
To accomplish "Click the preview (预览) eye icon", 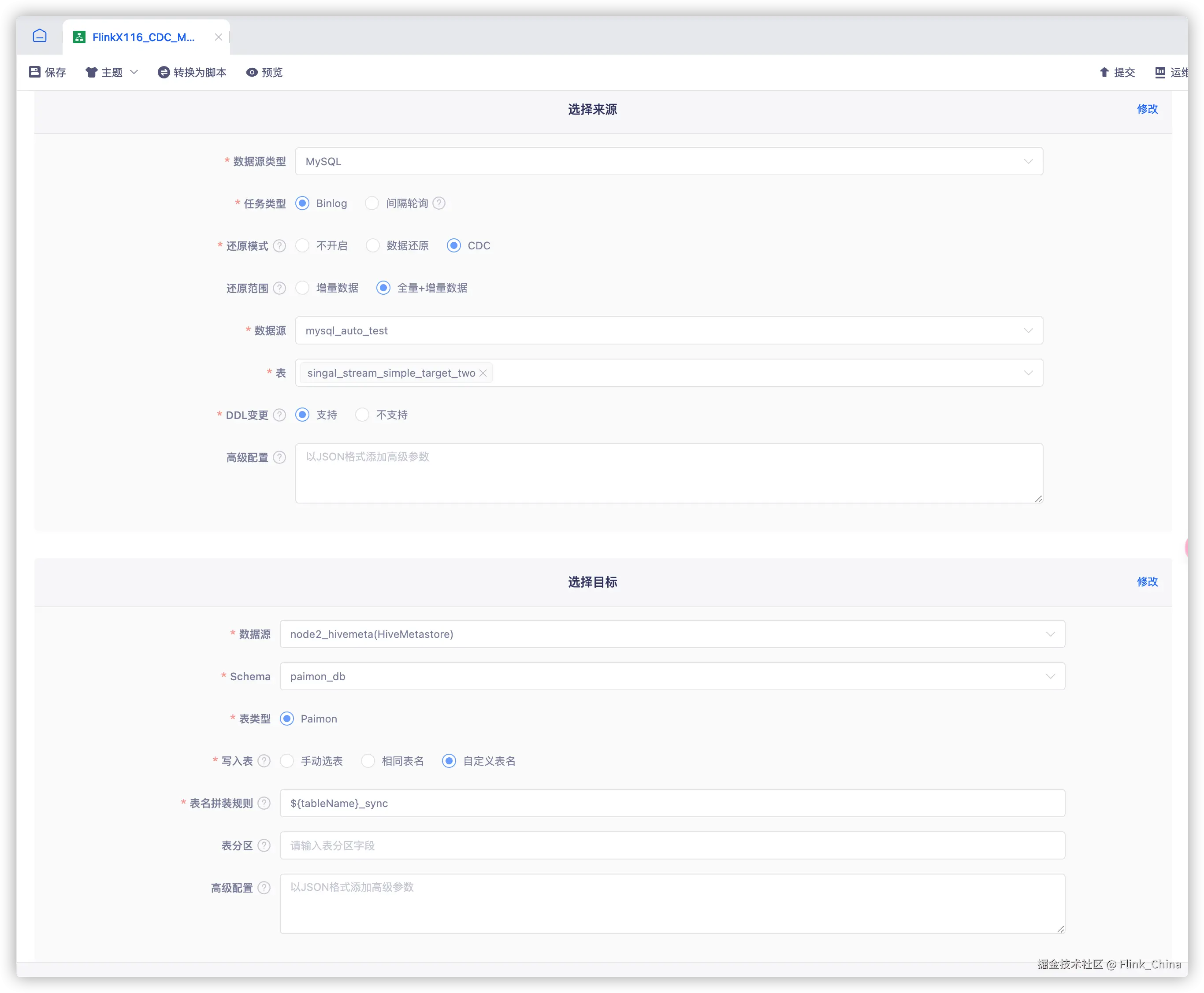I will (252, 72).
